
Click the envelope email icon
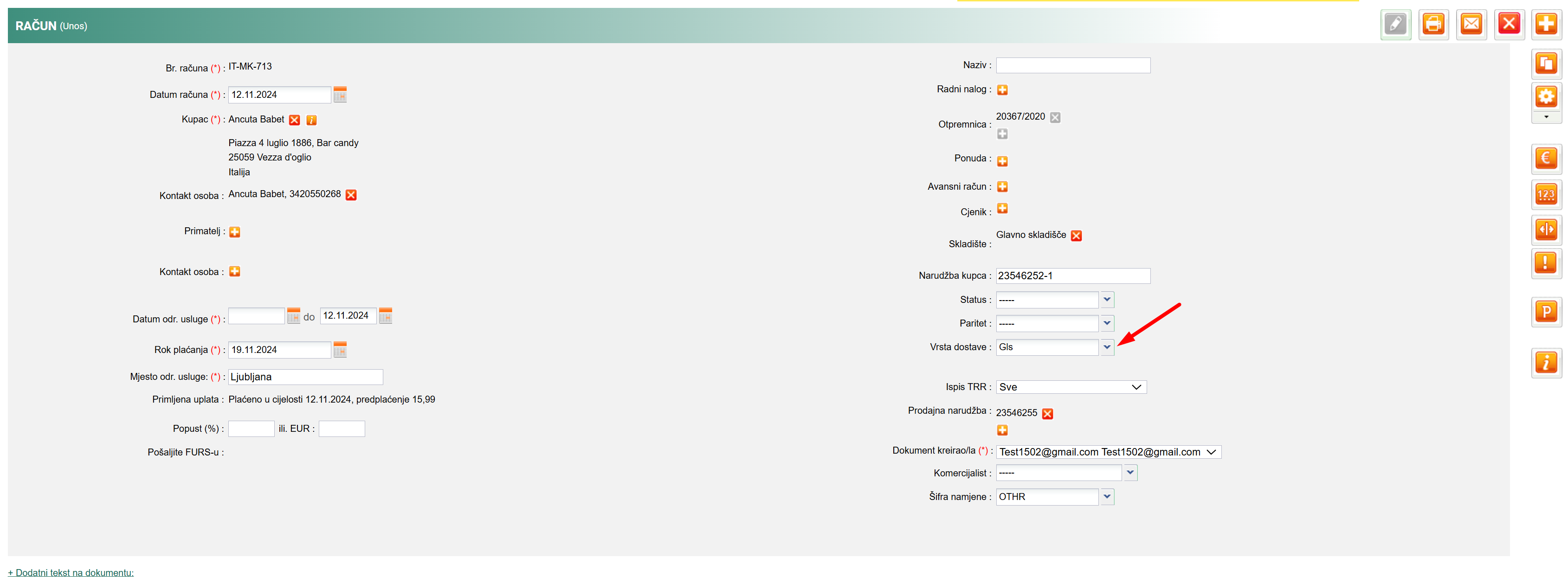(1471, 24)
